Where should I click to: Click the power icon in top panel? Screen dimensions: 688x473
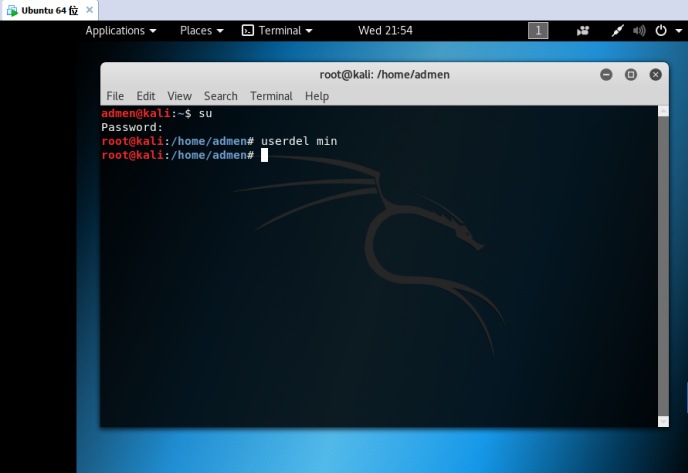pos(661,31)
